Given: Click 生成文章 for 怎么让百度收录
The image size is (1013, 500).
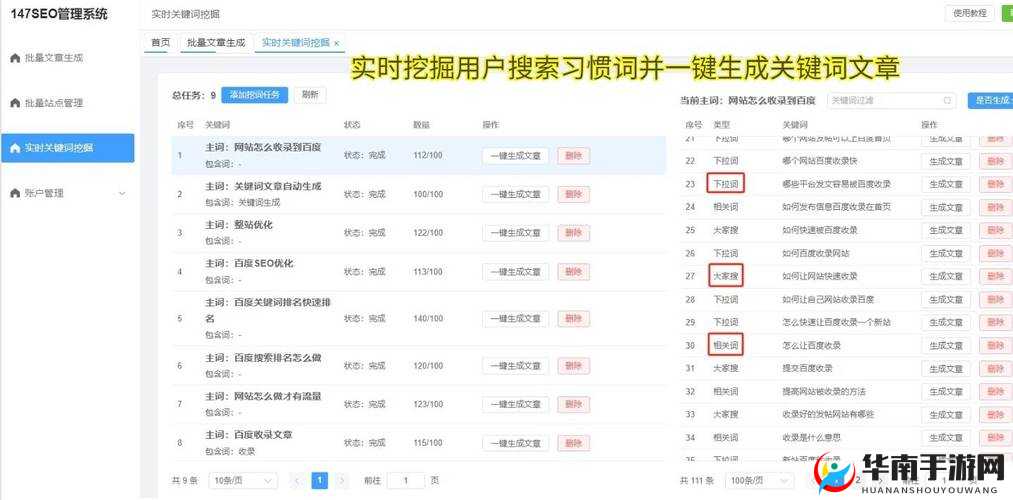Looking at the screenshot, I should point(946,346).
